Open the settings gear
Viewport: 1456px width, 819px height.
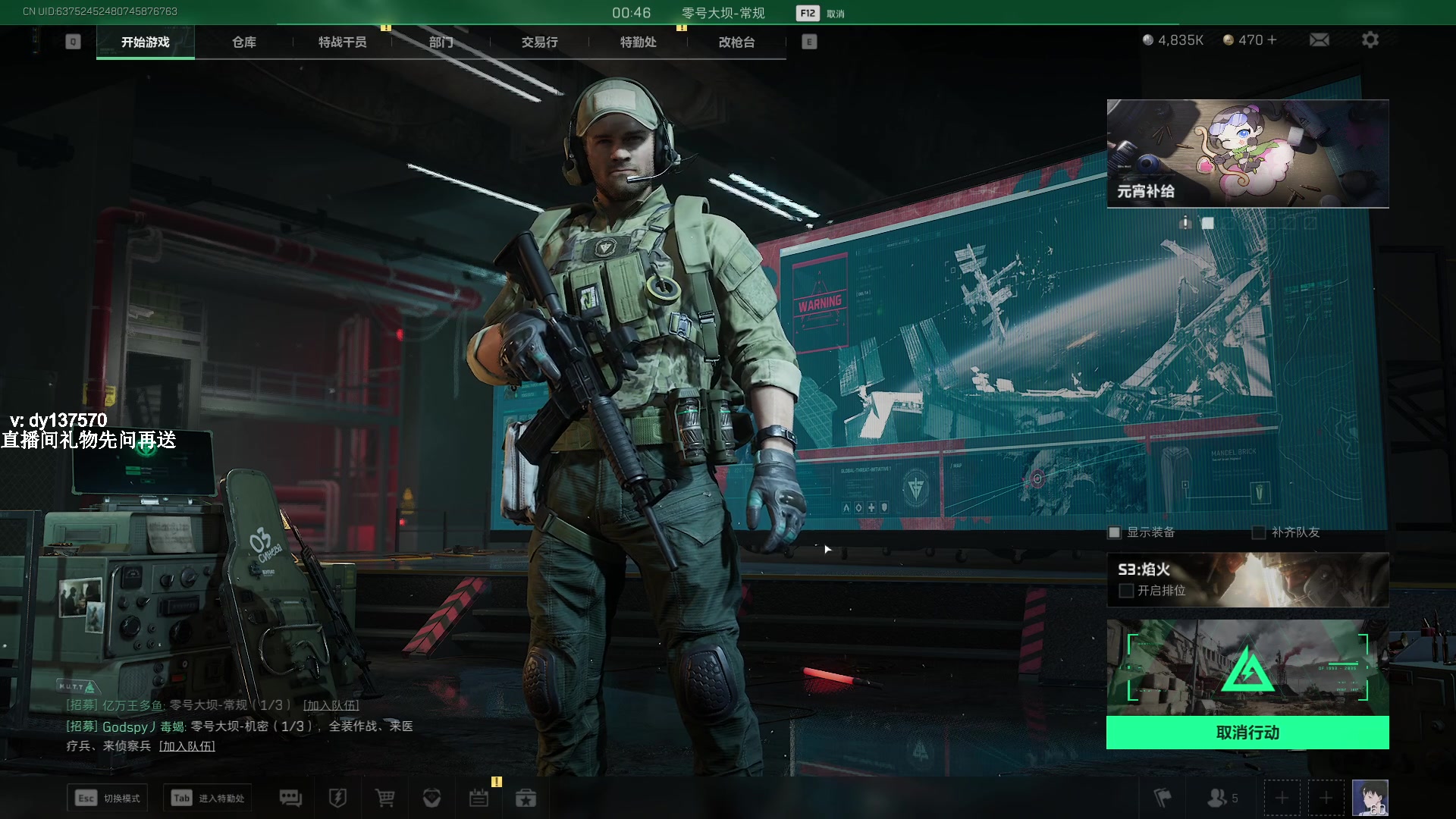[1370, 39]
